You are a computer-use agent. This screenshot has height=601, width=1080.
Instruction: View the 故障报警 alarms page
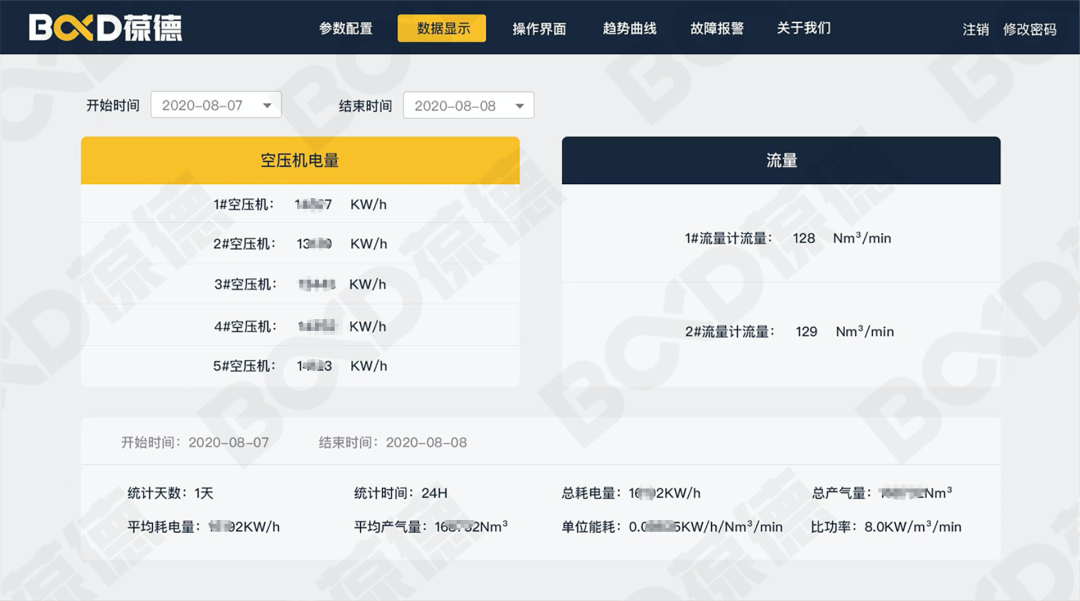(x=719, y=29)
